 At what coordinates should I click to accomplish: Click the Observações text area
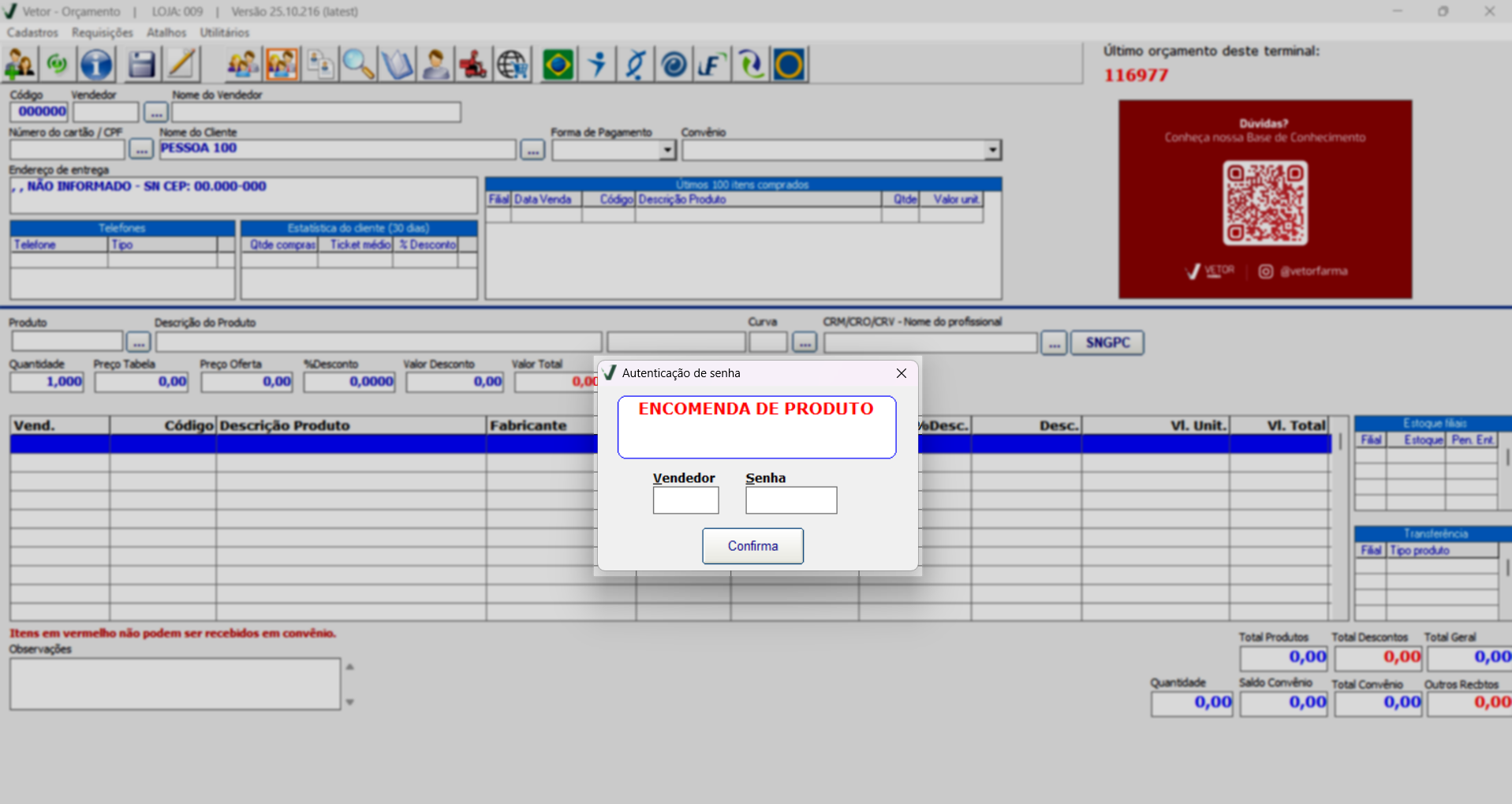[175, 684]
